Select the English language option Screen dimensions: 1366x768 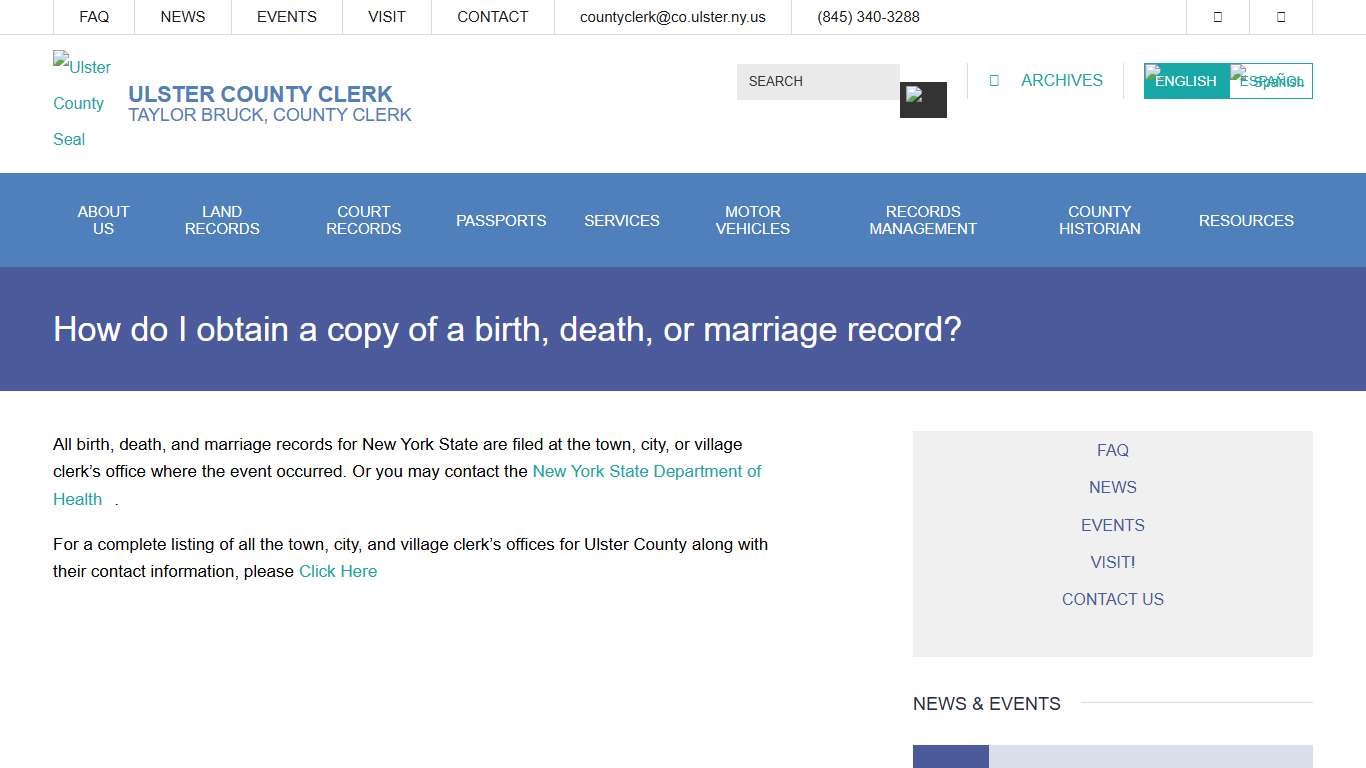tap(1185, 80)
